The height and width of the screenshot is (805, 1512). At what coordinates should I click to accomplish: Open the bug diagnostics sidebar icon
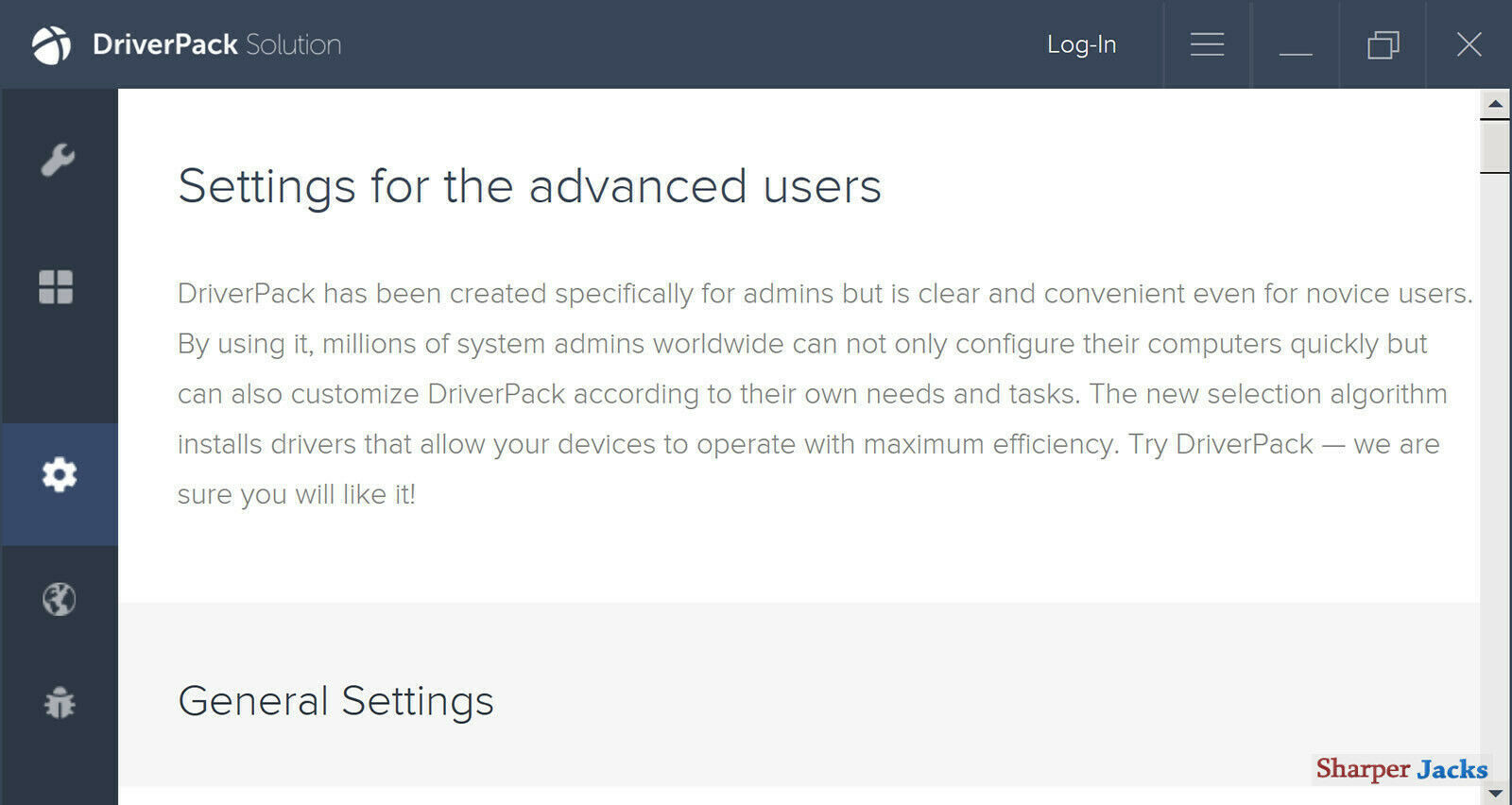click(x=60, y=703)
